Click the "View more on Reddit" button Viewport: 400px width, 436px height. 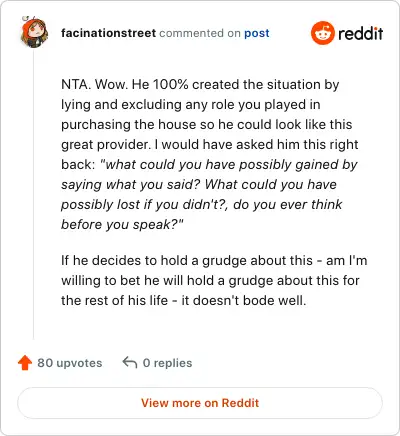tap(200, 403)
